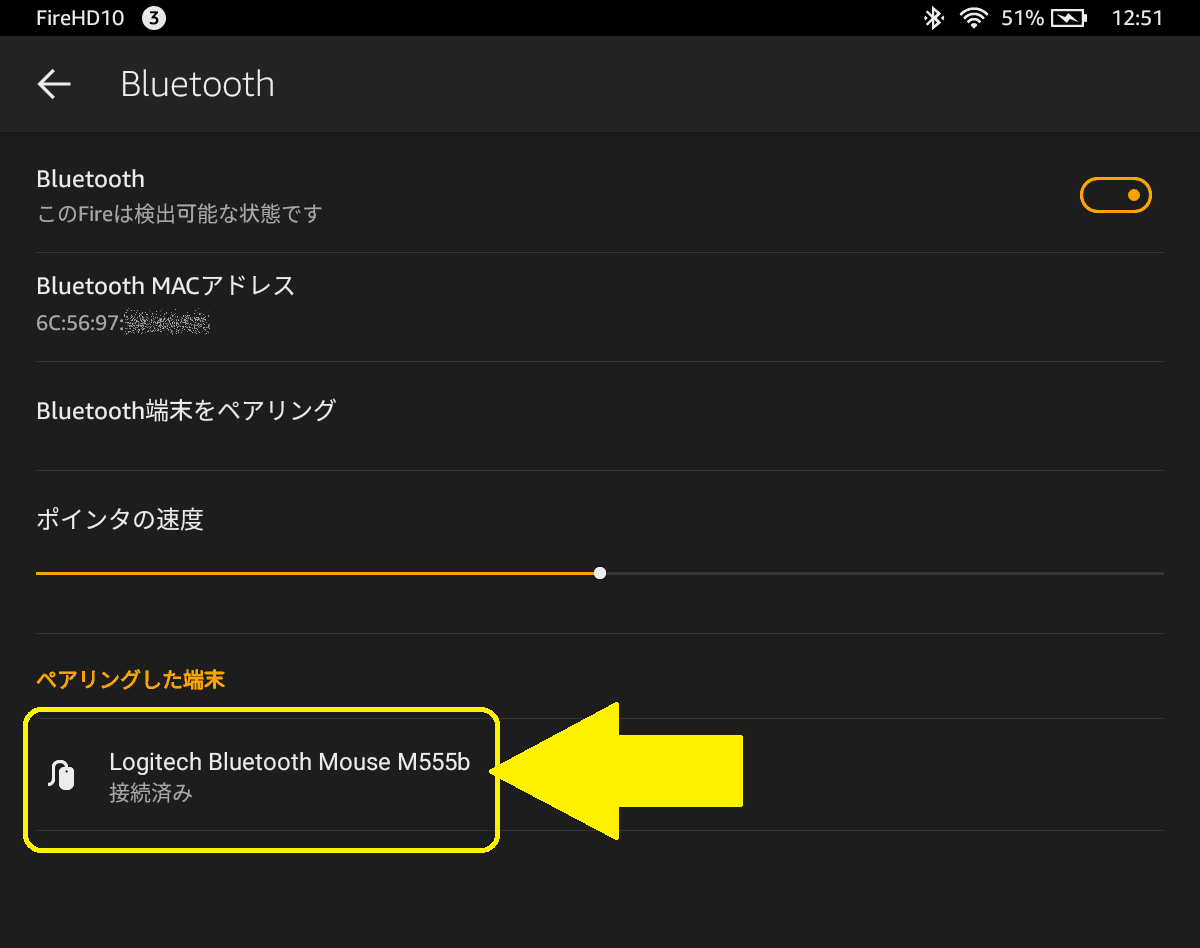Open the notification badge showing 3

tap(154, 18)
